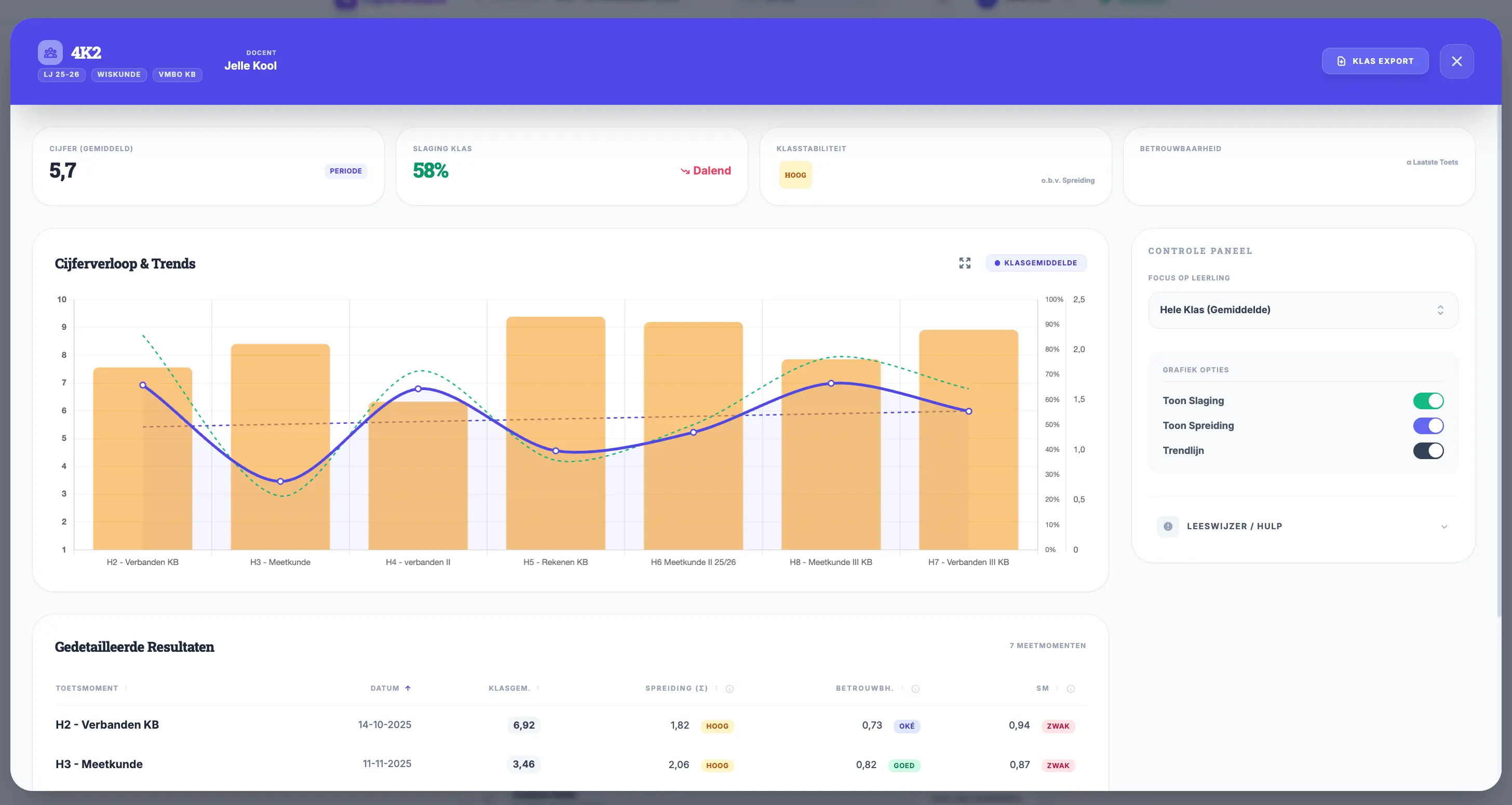Click the export document icon on Klas Export
1512x805 pixels.
click(x=1342, y=60)
